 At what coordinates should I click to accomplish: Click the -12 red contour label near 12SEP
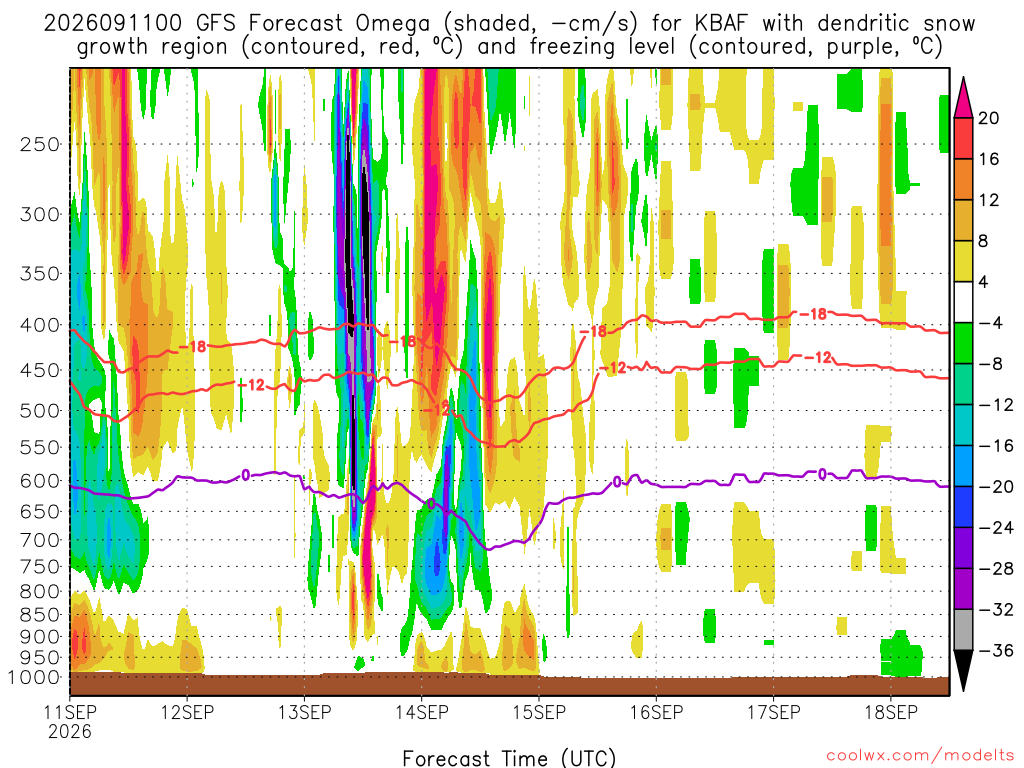coord(251,385)
